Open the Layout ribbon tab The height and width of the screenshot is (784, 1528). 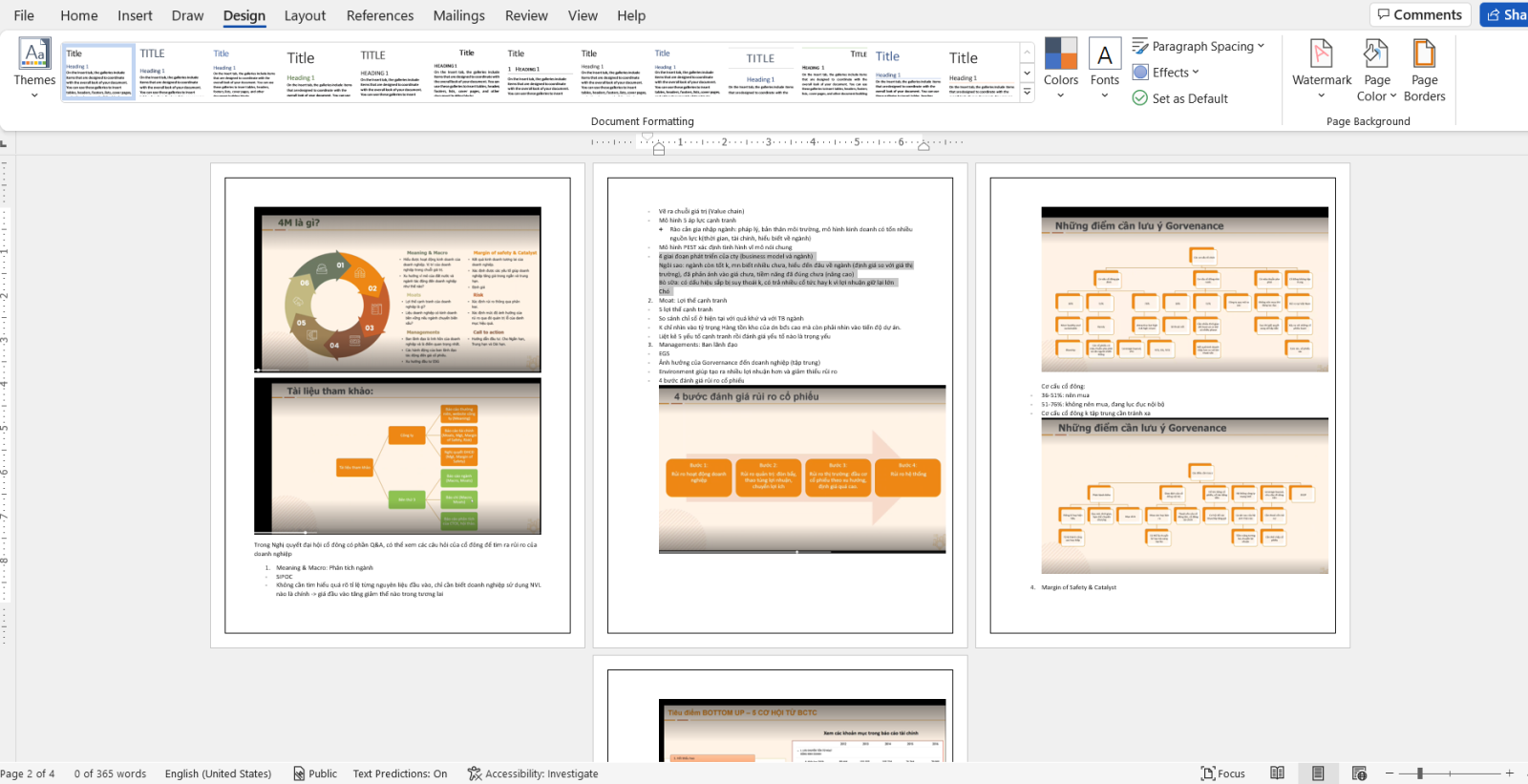pos(305,15)
